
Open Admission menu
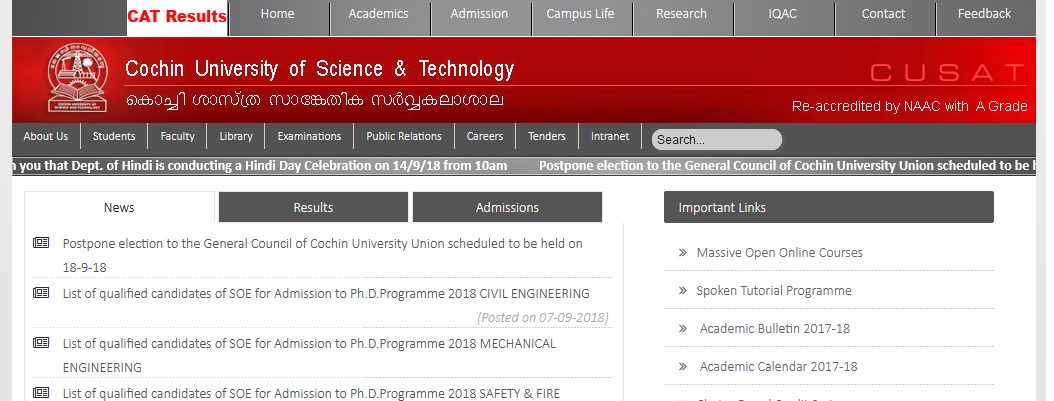pos(479,14)
